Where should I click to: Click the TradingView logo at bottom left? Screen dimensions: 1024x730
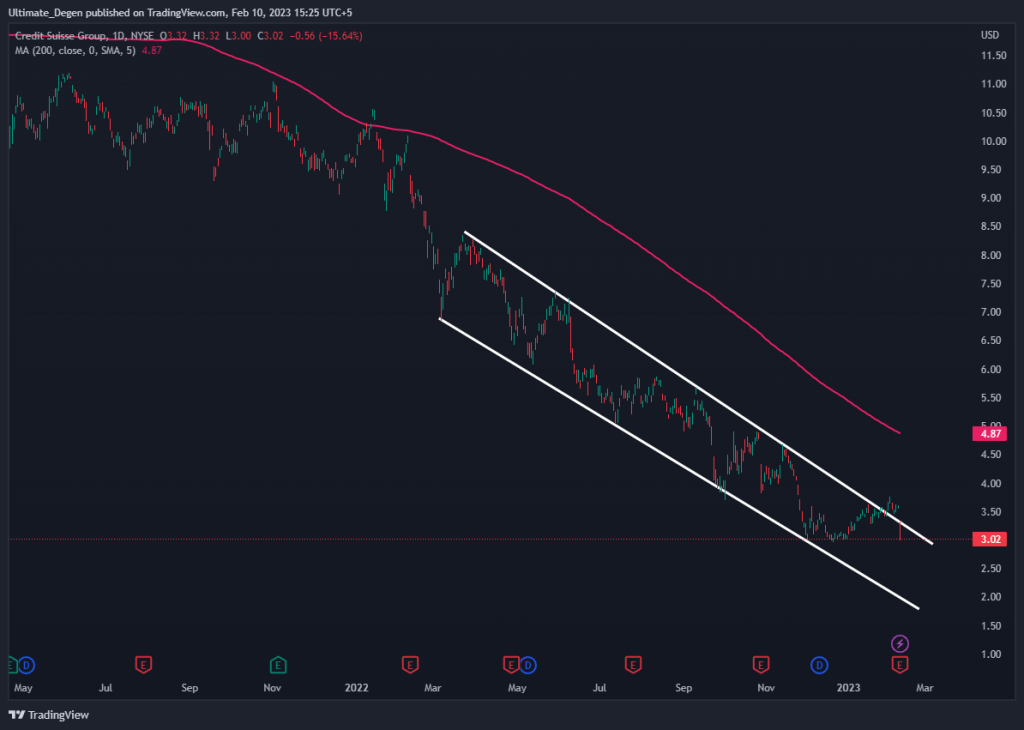click(49, 715)
